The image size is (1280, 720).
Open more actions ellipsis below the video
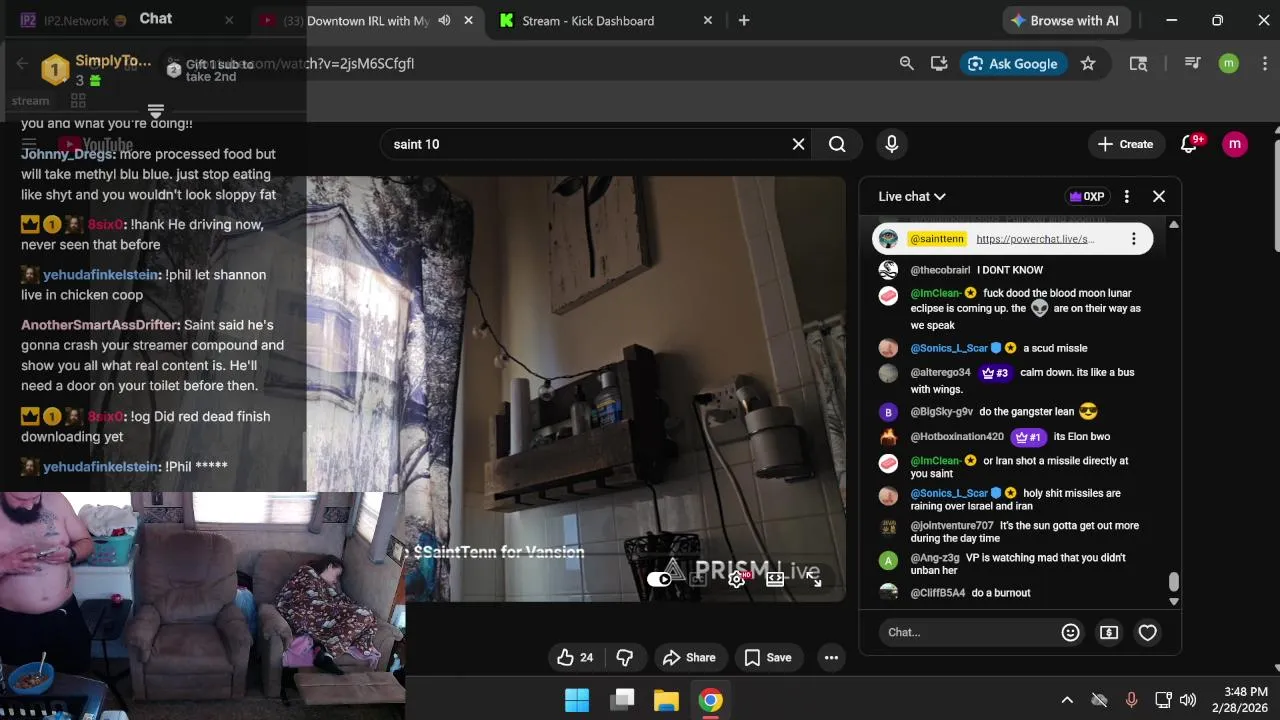pyautogui.click(x=831, y=657)
